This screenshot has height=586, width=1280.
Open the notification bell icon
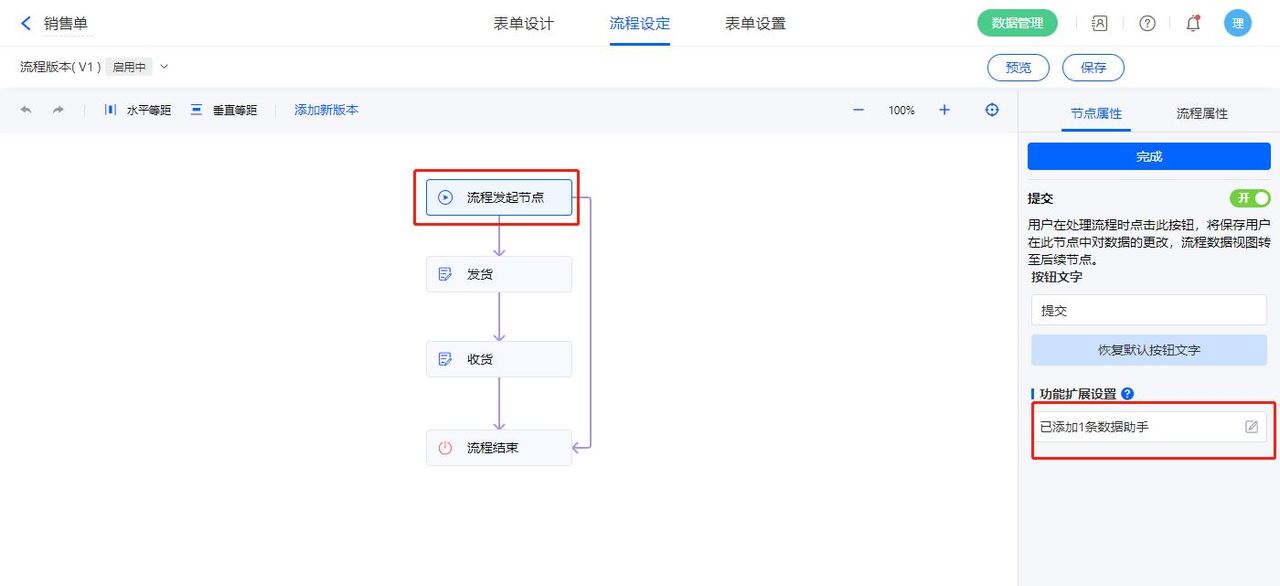click(1193, 22)
